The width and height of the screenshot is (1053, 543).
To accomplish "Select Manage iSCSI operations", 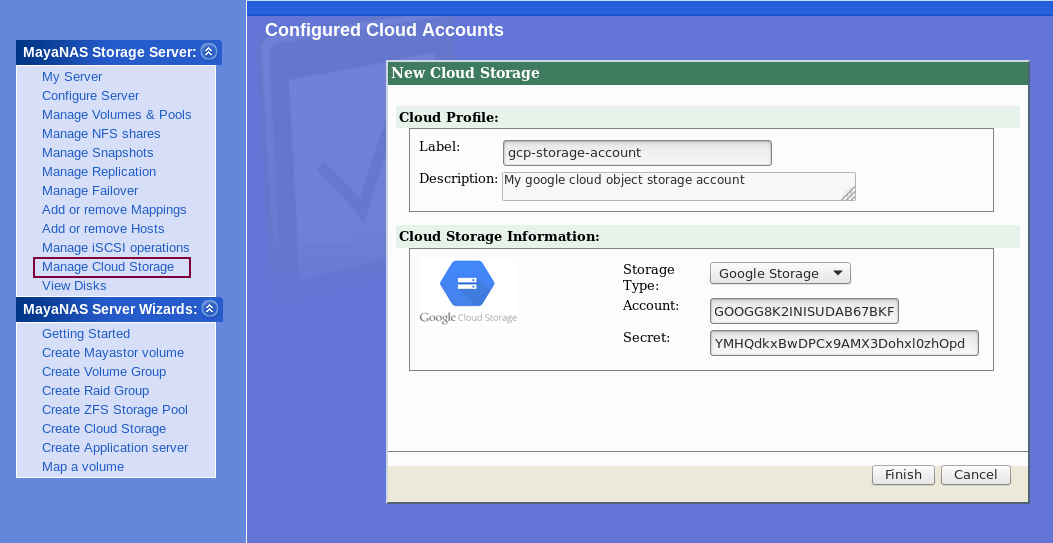I will click(115, 248).
